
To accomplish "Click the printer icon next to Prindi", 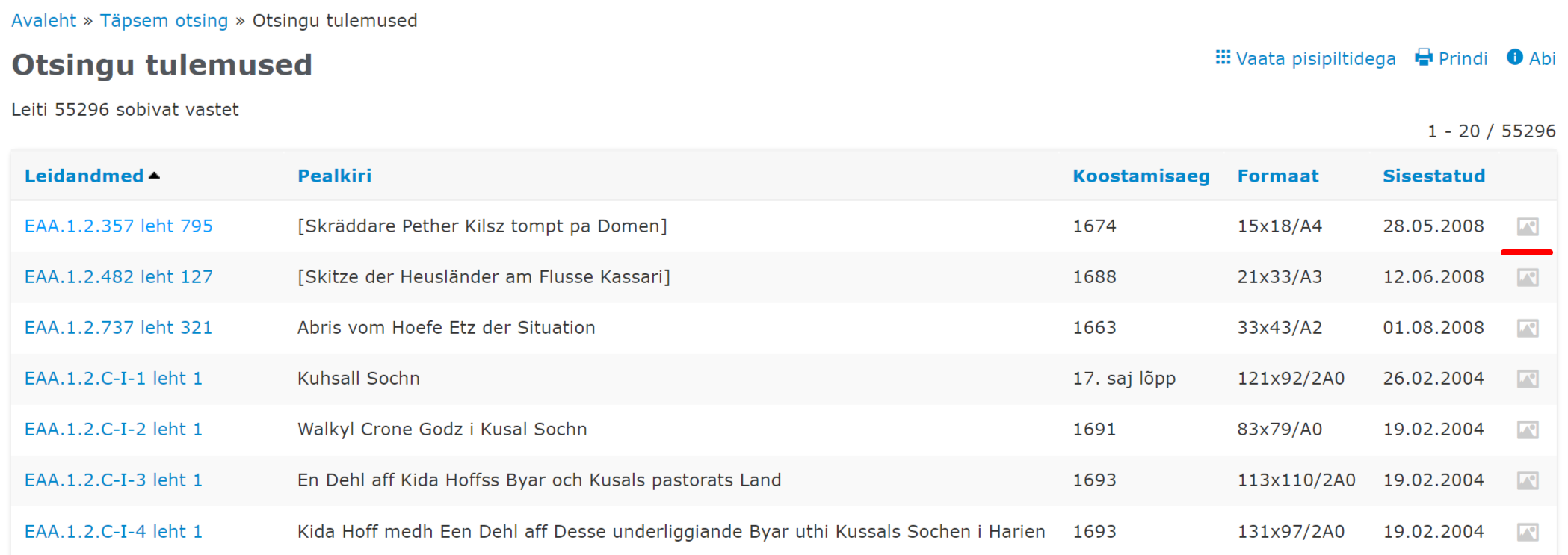I will tap(1423, 58).
